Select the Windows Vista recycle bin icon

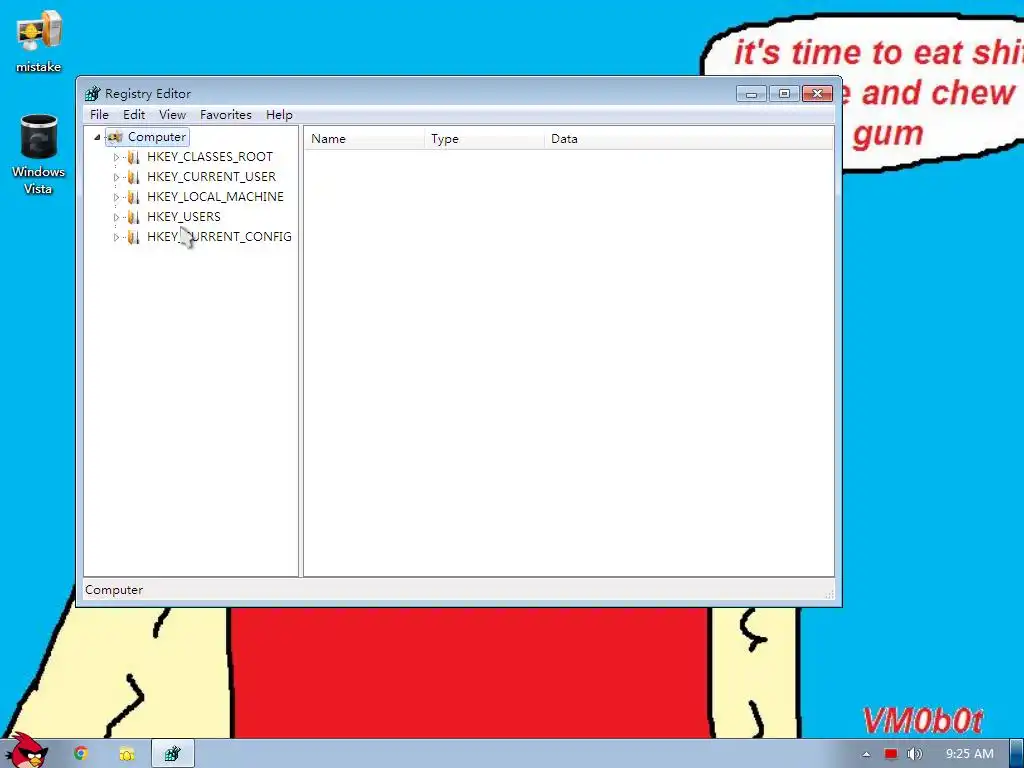tap(39, 155)
